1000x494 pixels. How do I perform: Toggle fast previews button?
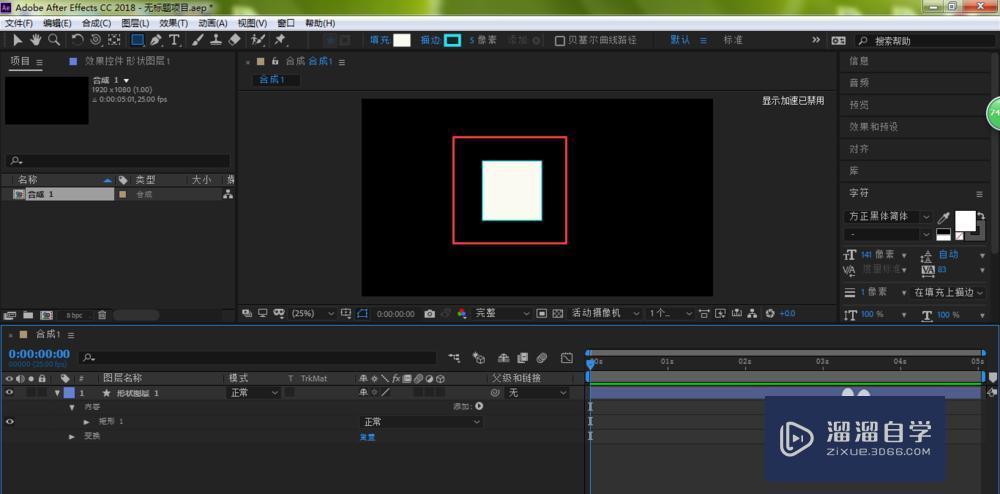click(x=720, y=314)
